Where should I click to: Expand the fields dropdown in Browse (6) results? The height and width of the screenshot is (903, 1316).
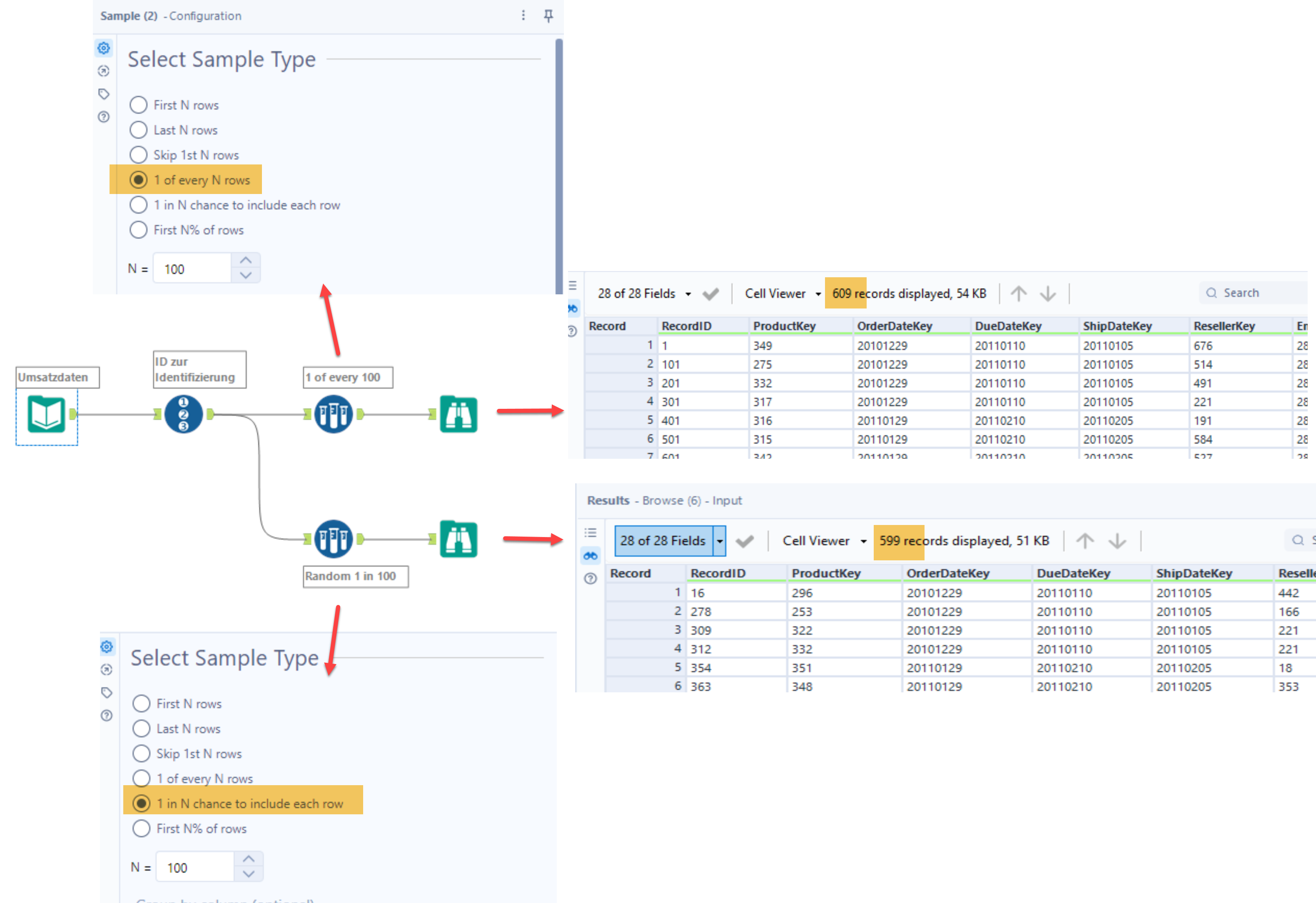pyautogui.click(x=719, y=541)
